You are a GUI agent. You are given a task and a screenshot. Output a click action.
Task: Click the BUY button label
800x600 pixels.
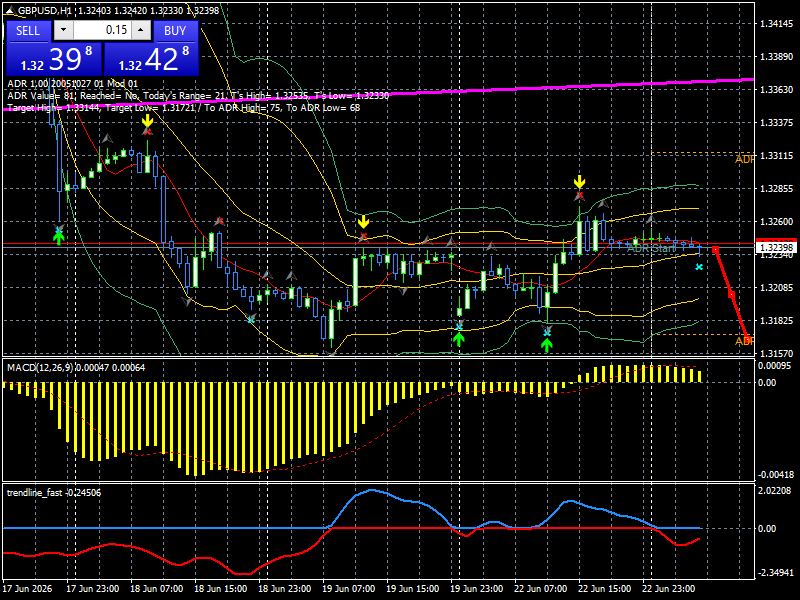point(175,31)
